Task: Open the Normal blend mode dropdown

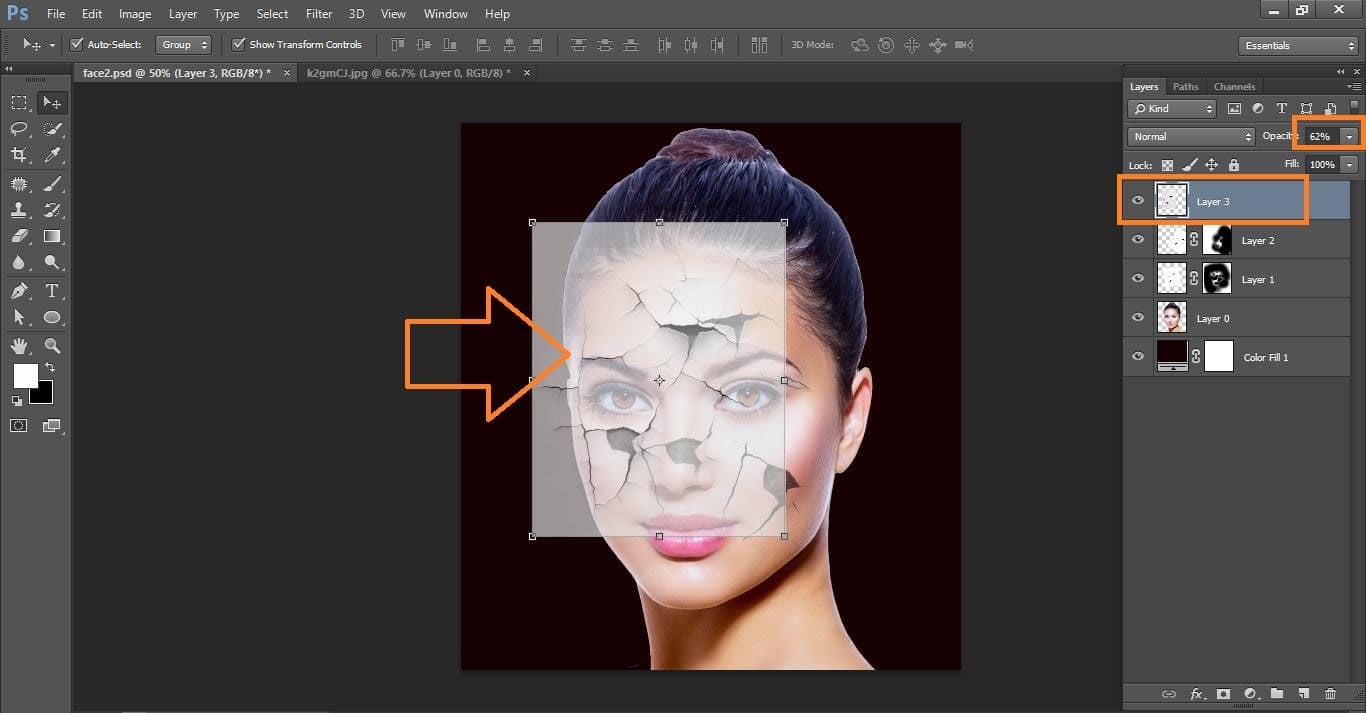Action: click(1190, 136)
